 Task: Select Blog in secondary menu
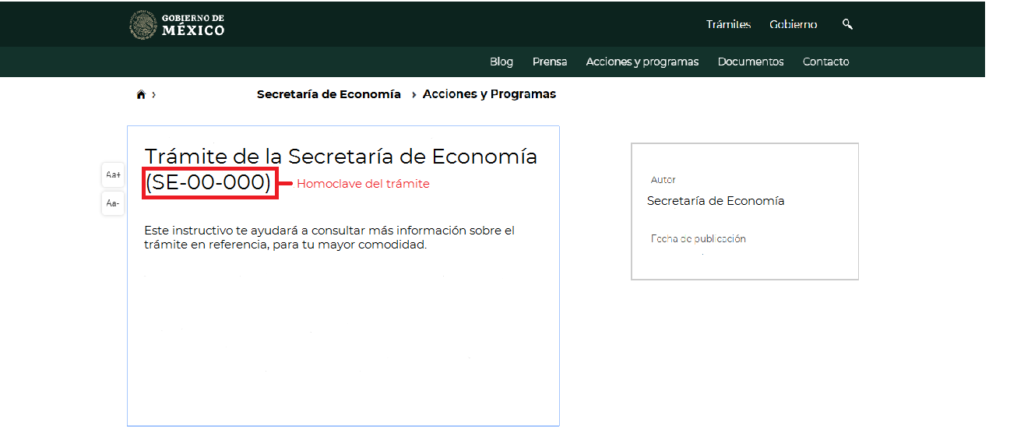pyautogui.click(x=501, y=62)
